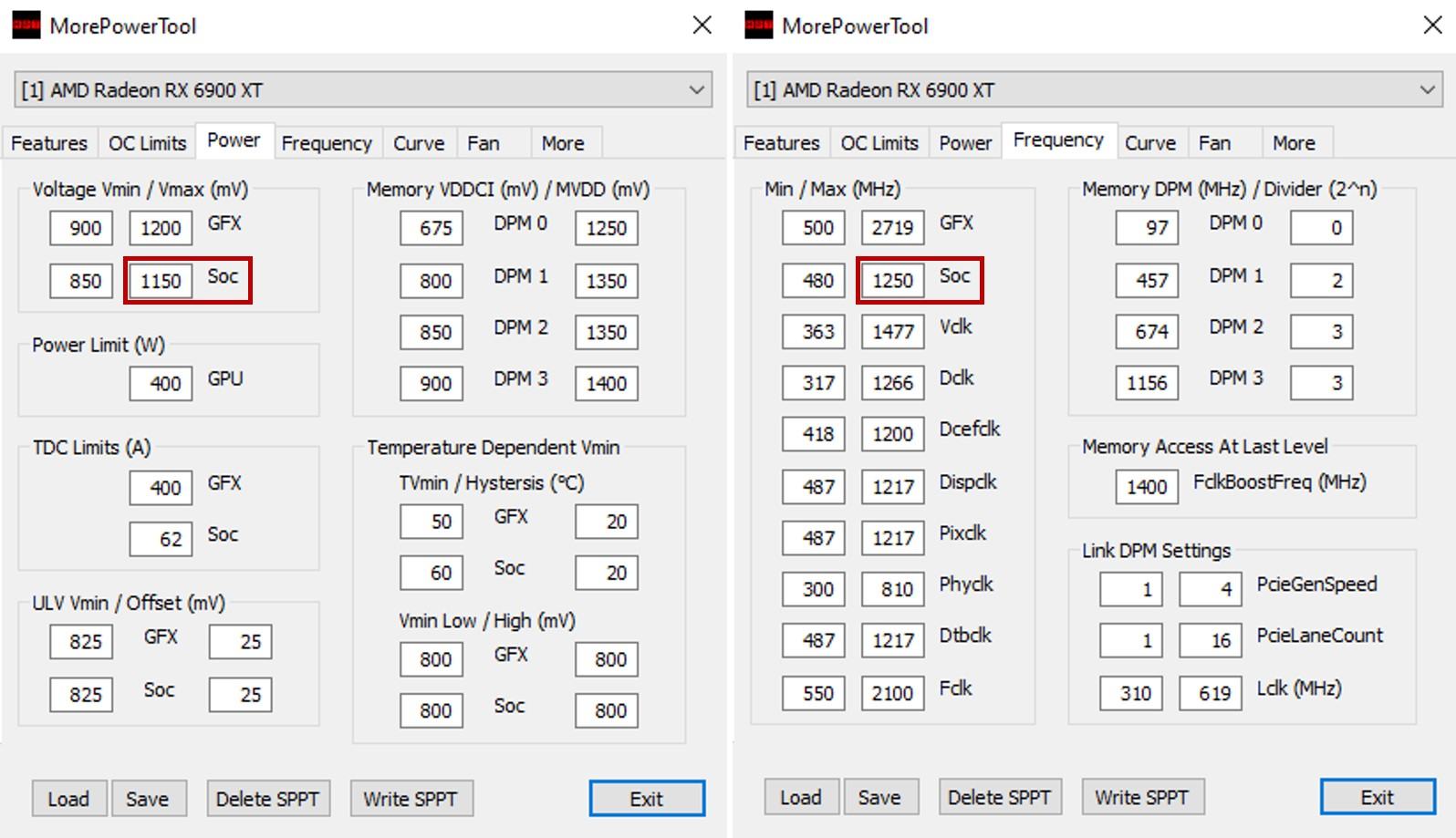Click Write SPPT in right window
The image size is (1456, 838).
[1142, 797]
